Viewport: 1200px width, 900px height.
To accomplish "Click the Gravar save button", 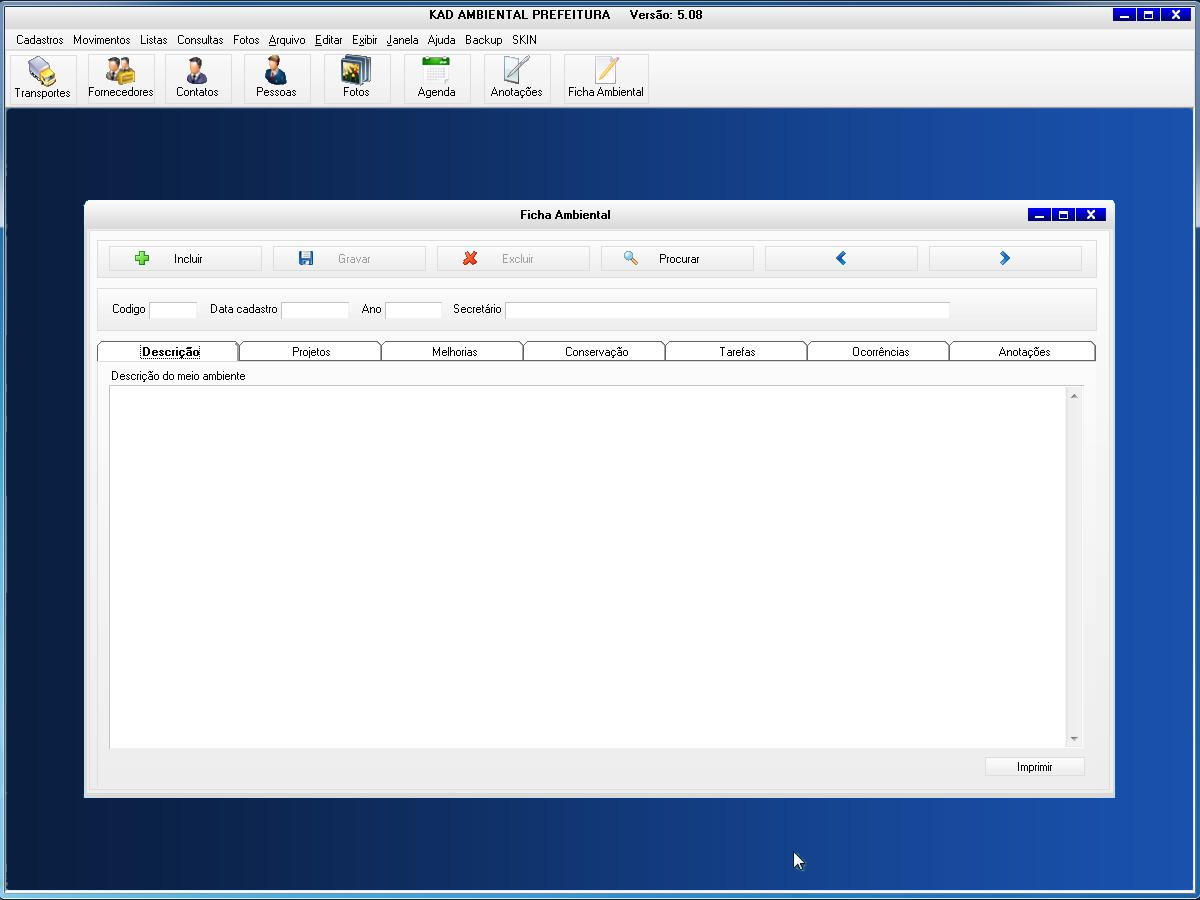I will coord(349,259).
